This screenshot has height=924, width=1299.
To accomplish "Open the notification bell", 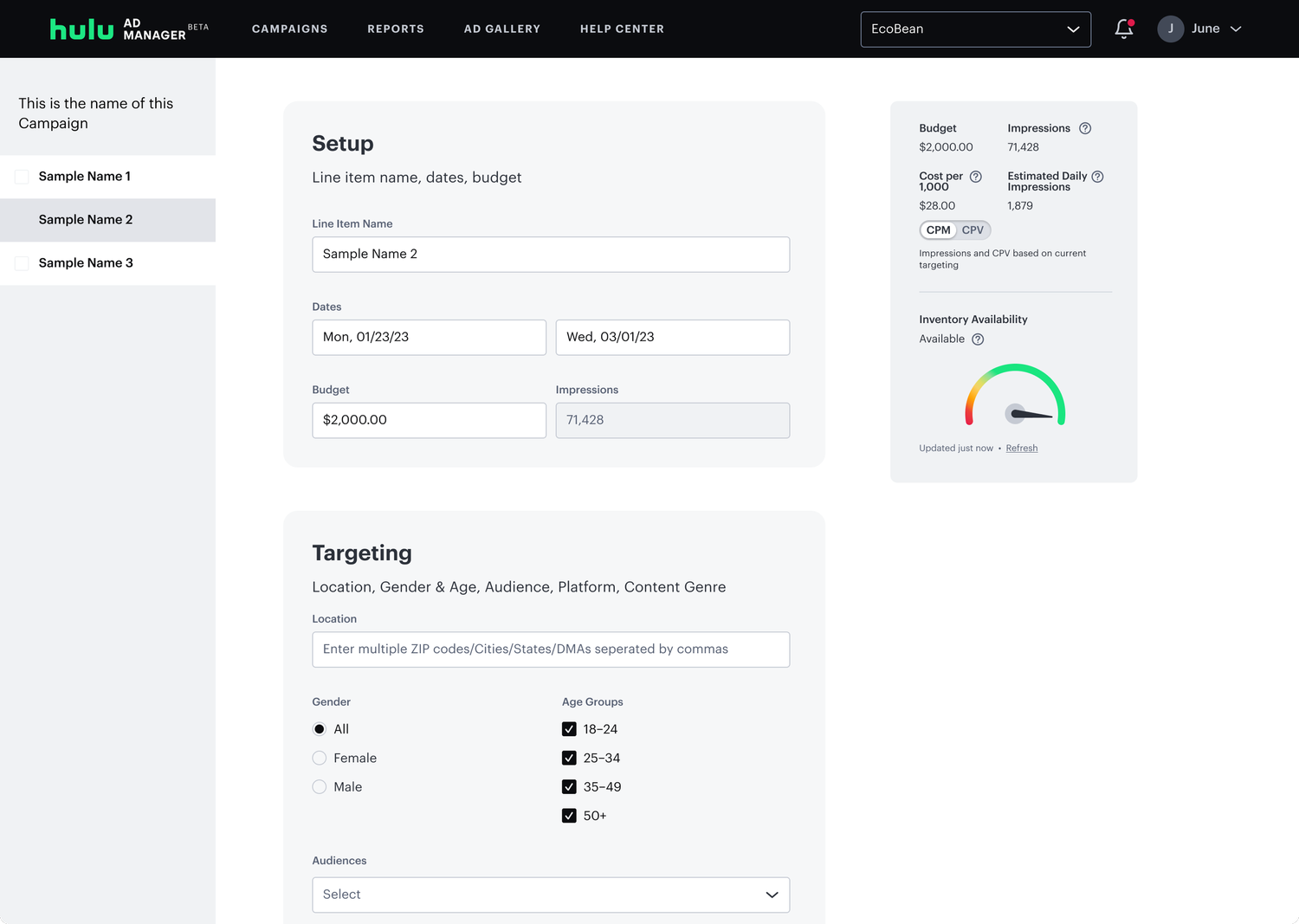I will [x=1123, y=29].
